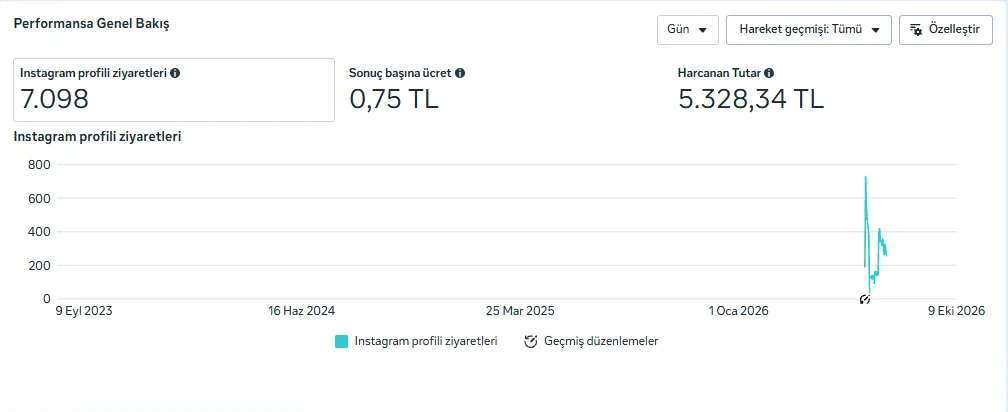The width and height of the screenshot is (1008, 412).
Task: Click the Geçmiş düzenlemeler legend icon
Action: pos(530,341)
